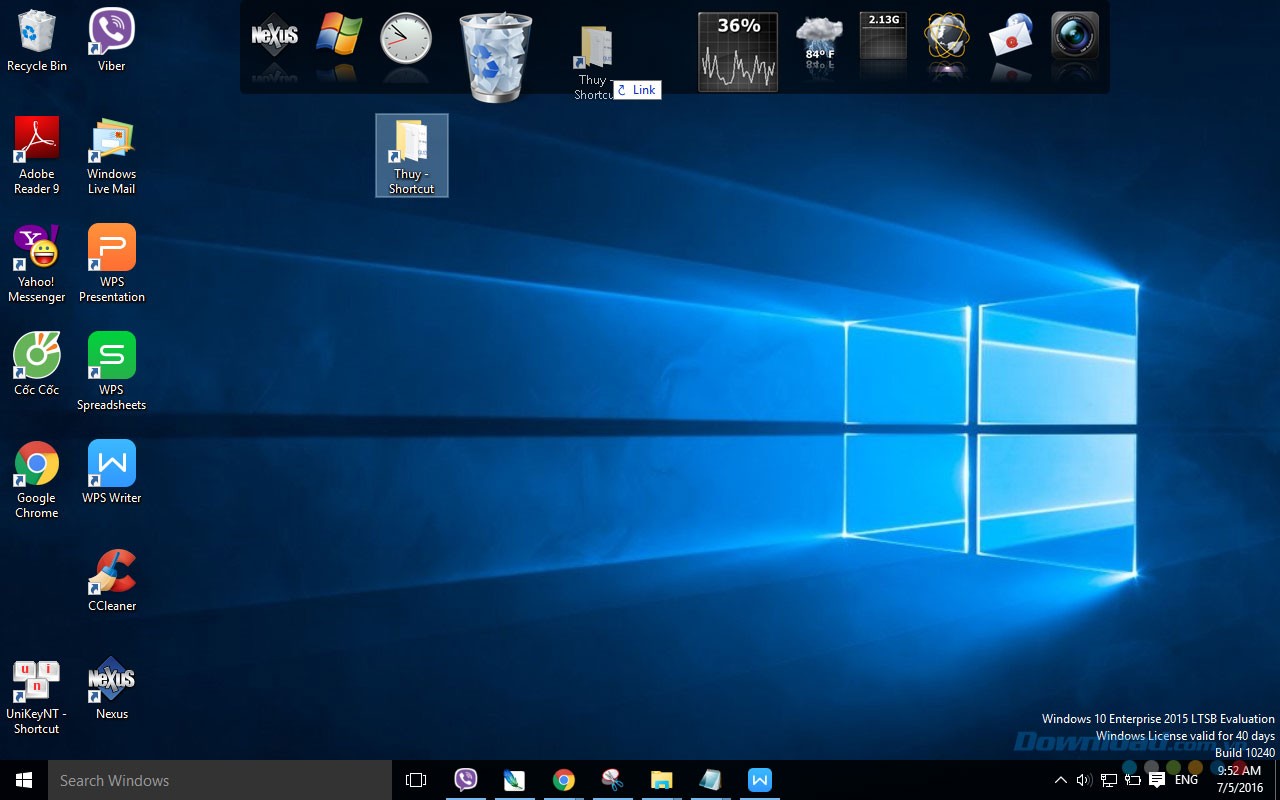The width and height of the screenshot is (1280, 800).
Task: Click the Nexus icon in the dock
Action: (274, 35)
